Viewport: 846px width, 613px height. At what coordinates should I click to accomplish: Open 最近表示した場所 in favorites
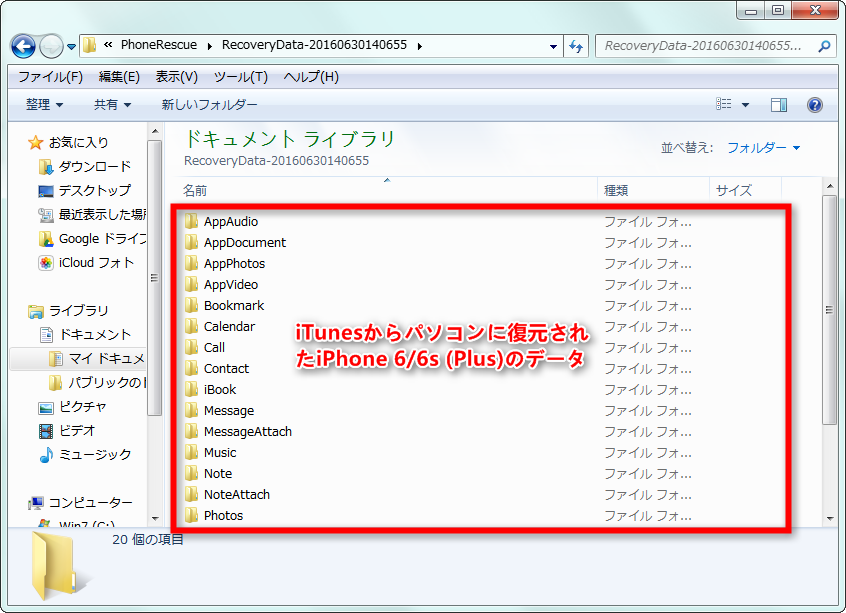[102, 215]
